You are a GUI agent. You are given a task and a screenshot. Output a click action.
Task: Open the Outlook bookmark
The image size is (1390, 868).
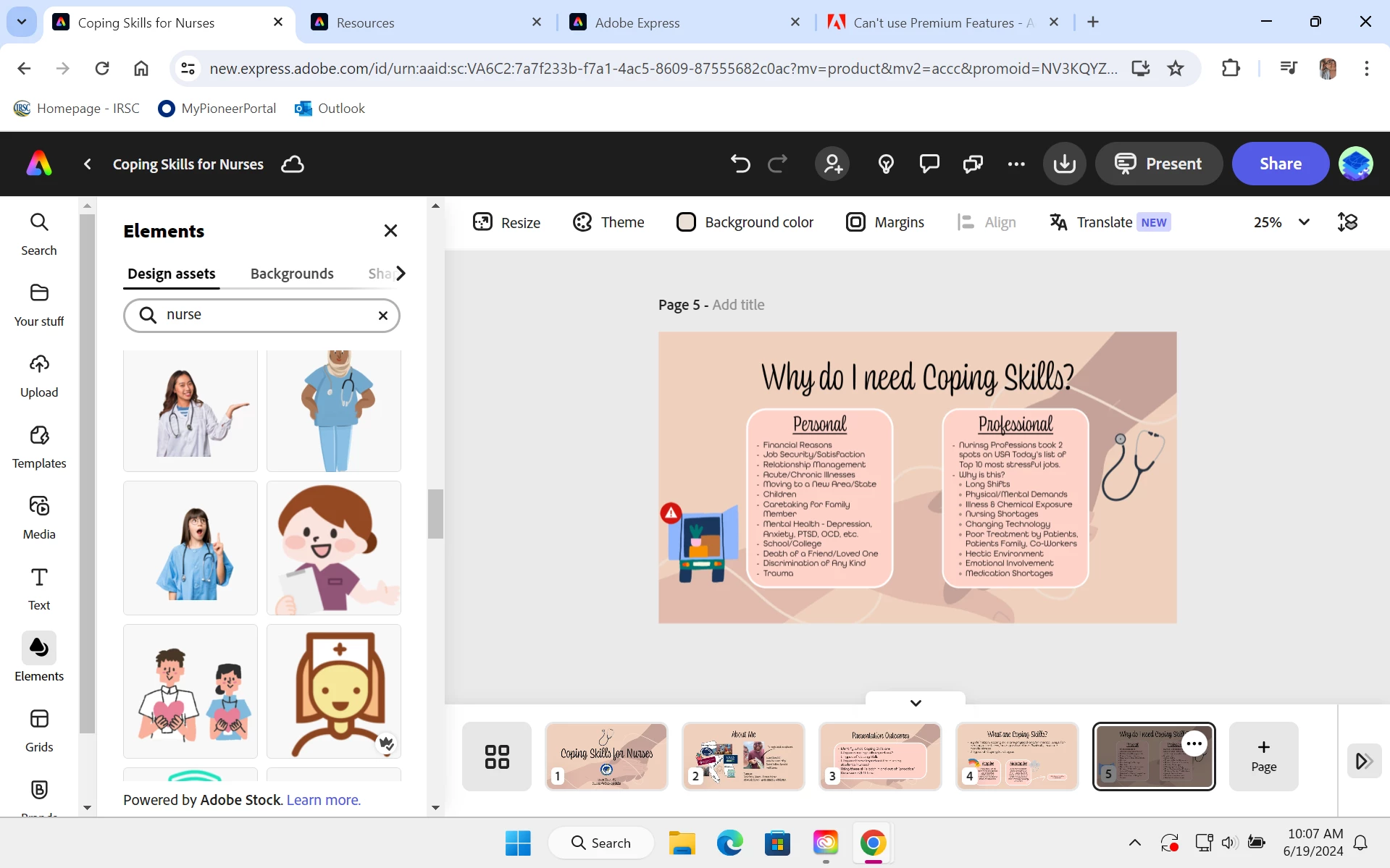tap(330, 109)
